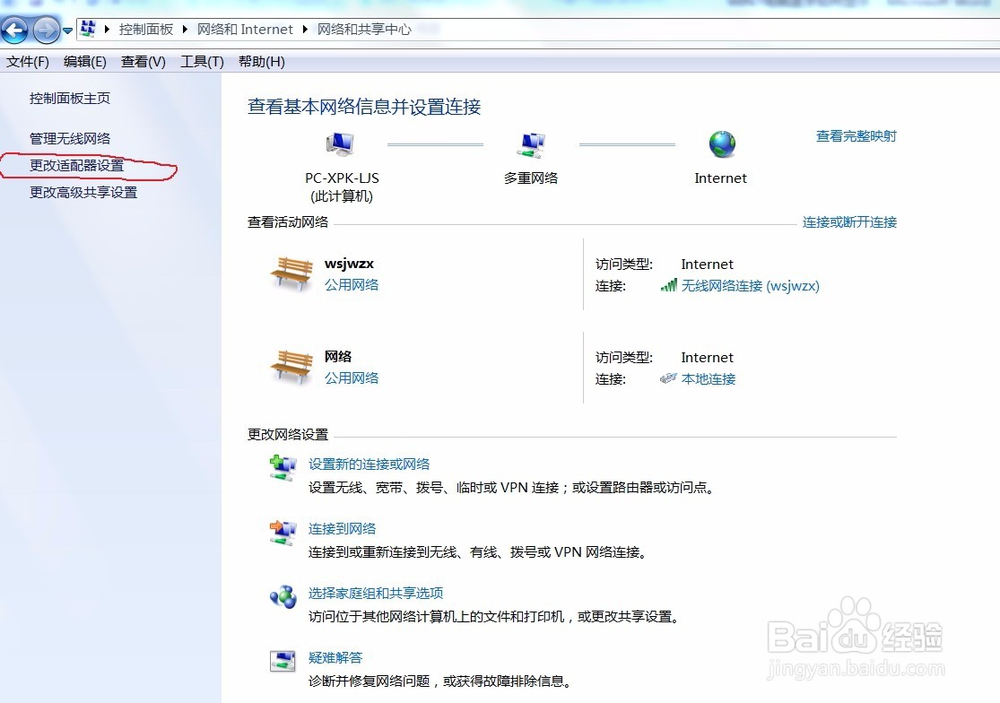Click the Internet globe icon
Viewport: 1000px width, 703px height.
pyautogui.click(x=720, y=144)
